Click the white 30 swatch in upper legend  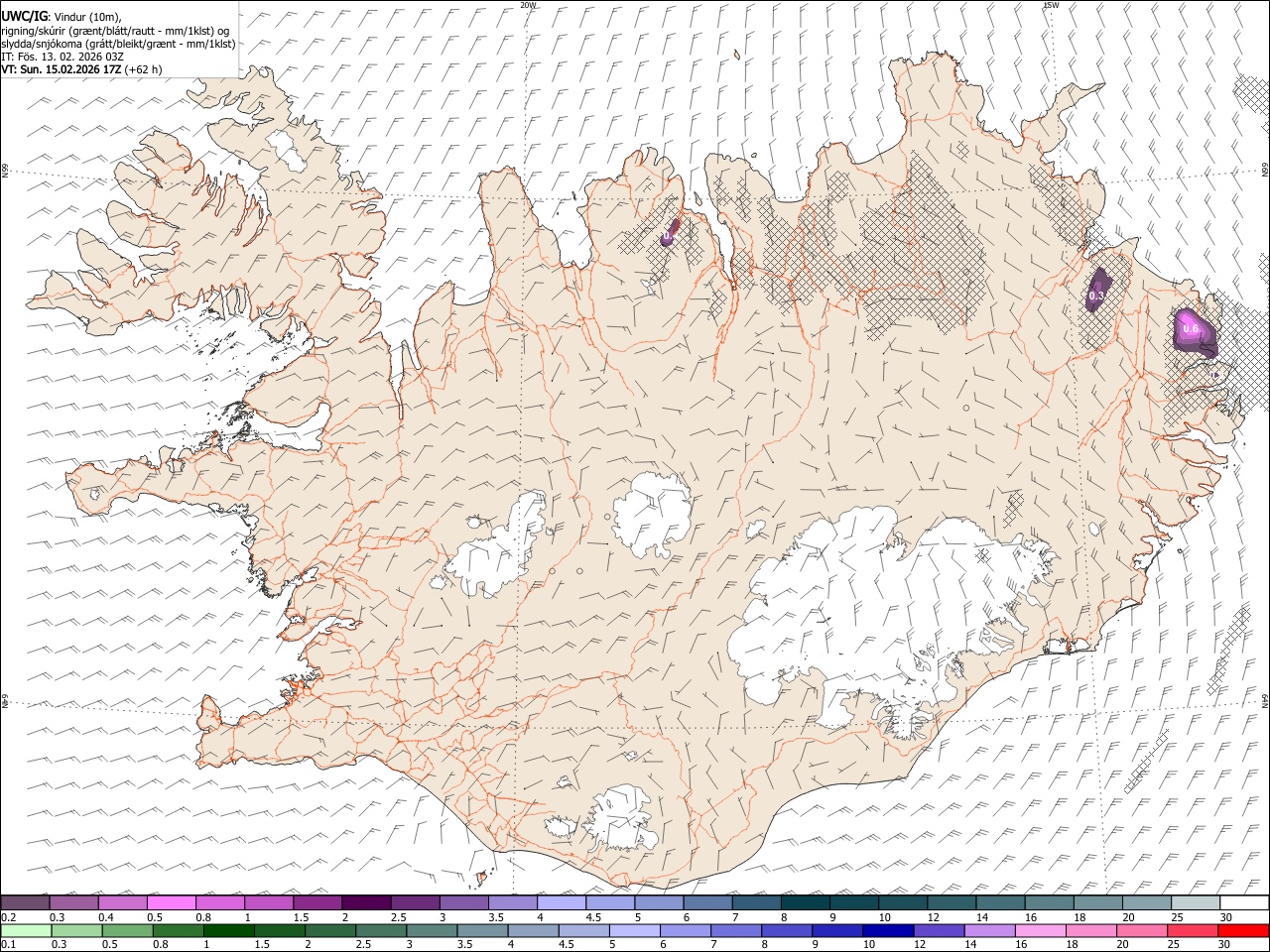click(x=1244, y=903)
